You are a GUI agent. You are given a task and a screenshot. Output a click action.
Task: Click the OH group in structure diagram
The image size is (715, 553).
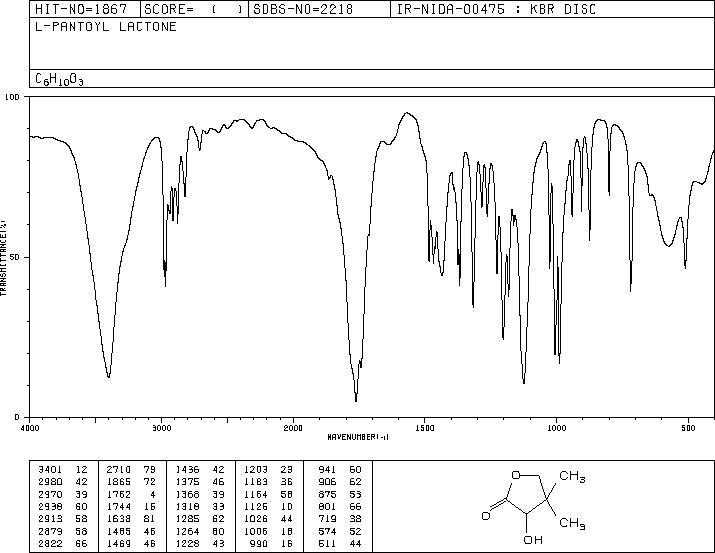(533, 540)
